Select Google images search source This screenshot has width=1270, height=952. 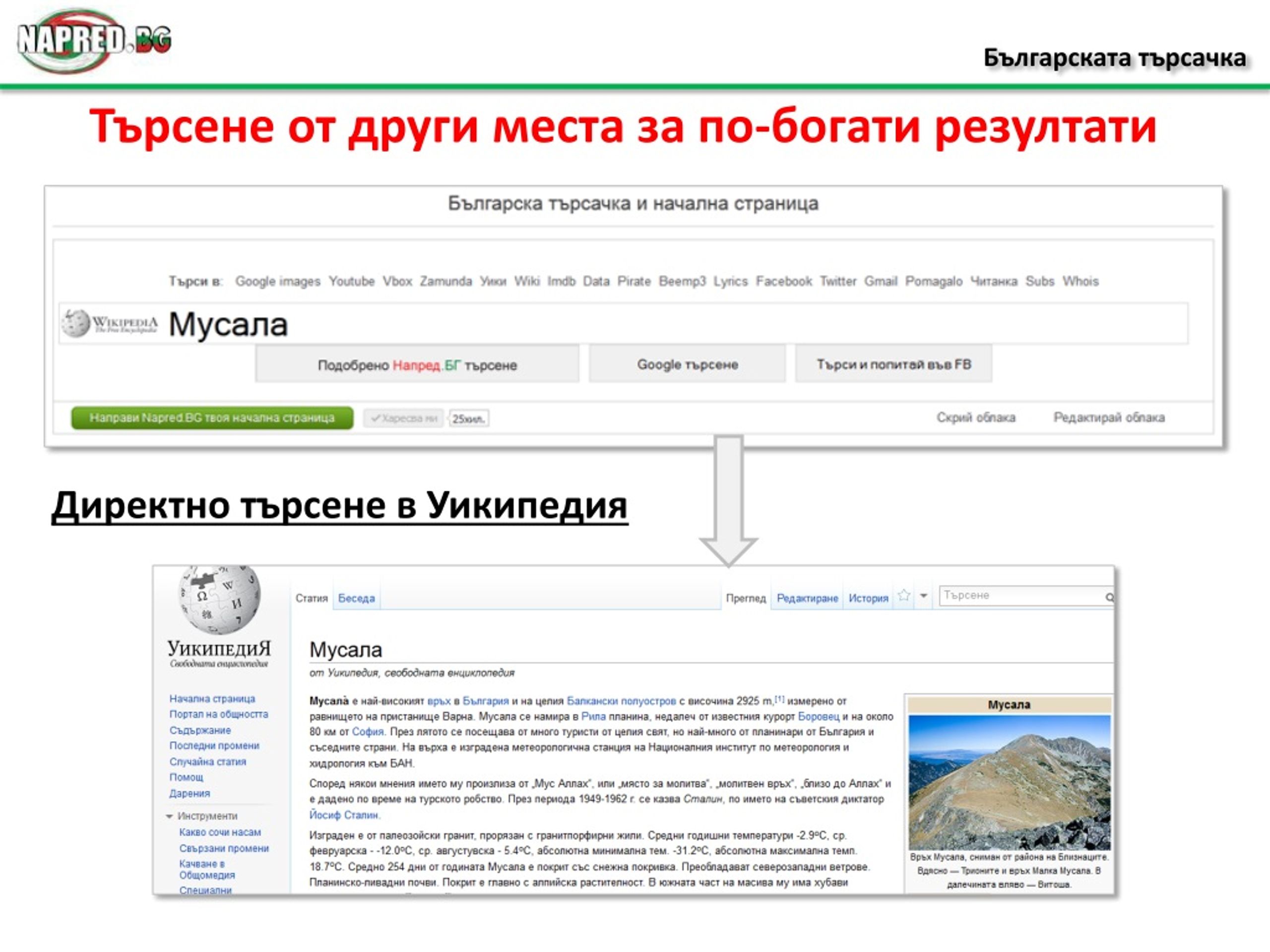278,281
